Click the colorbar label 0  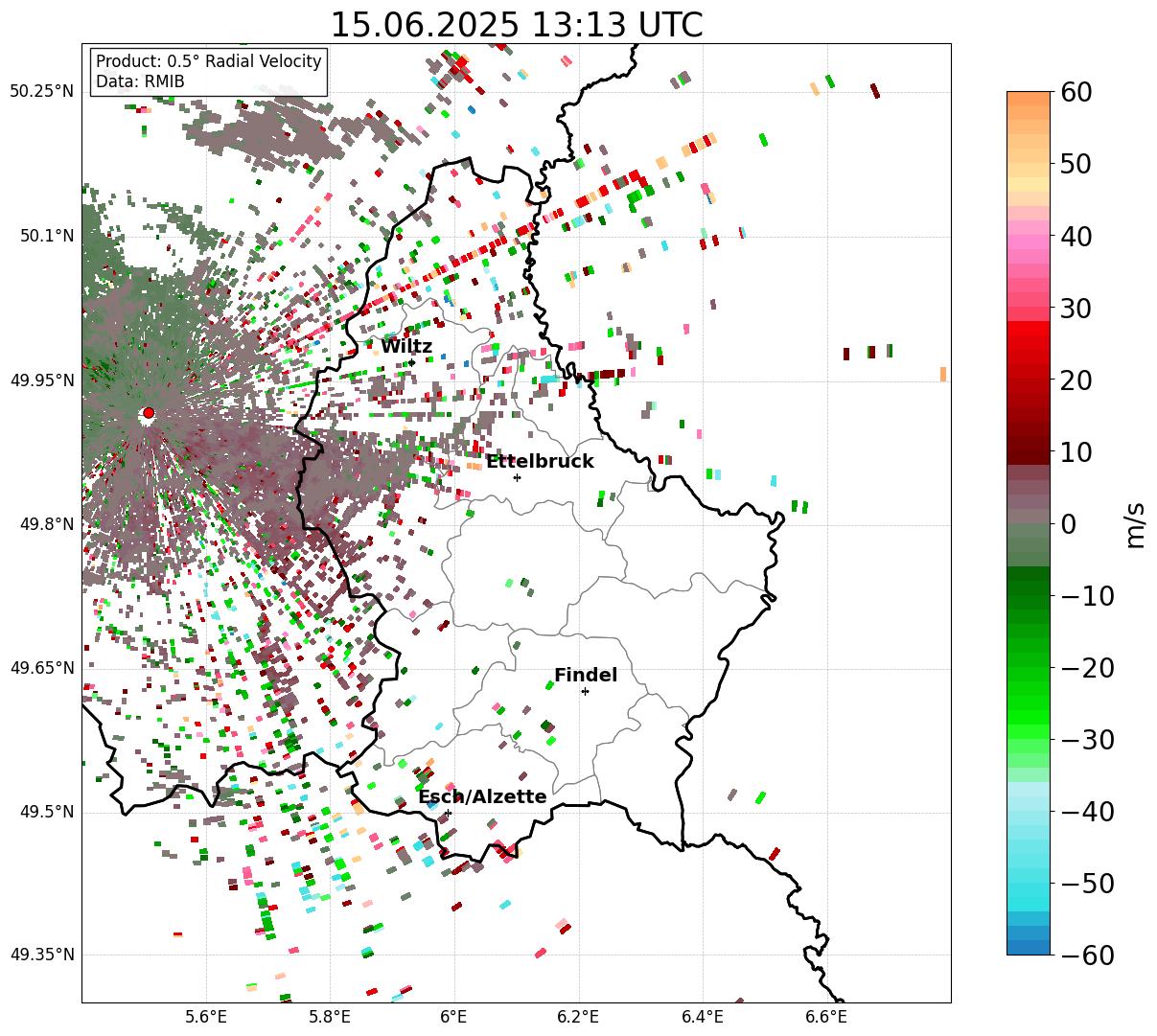[1067, 523]
